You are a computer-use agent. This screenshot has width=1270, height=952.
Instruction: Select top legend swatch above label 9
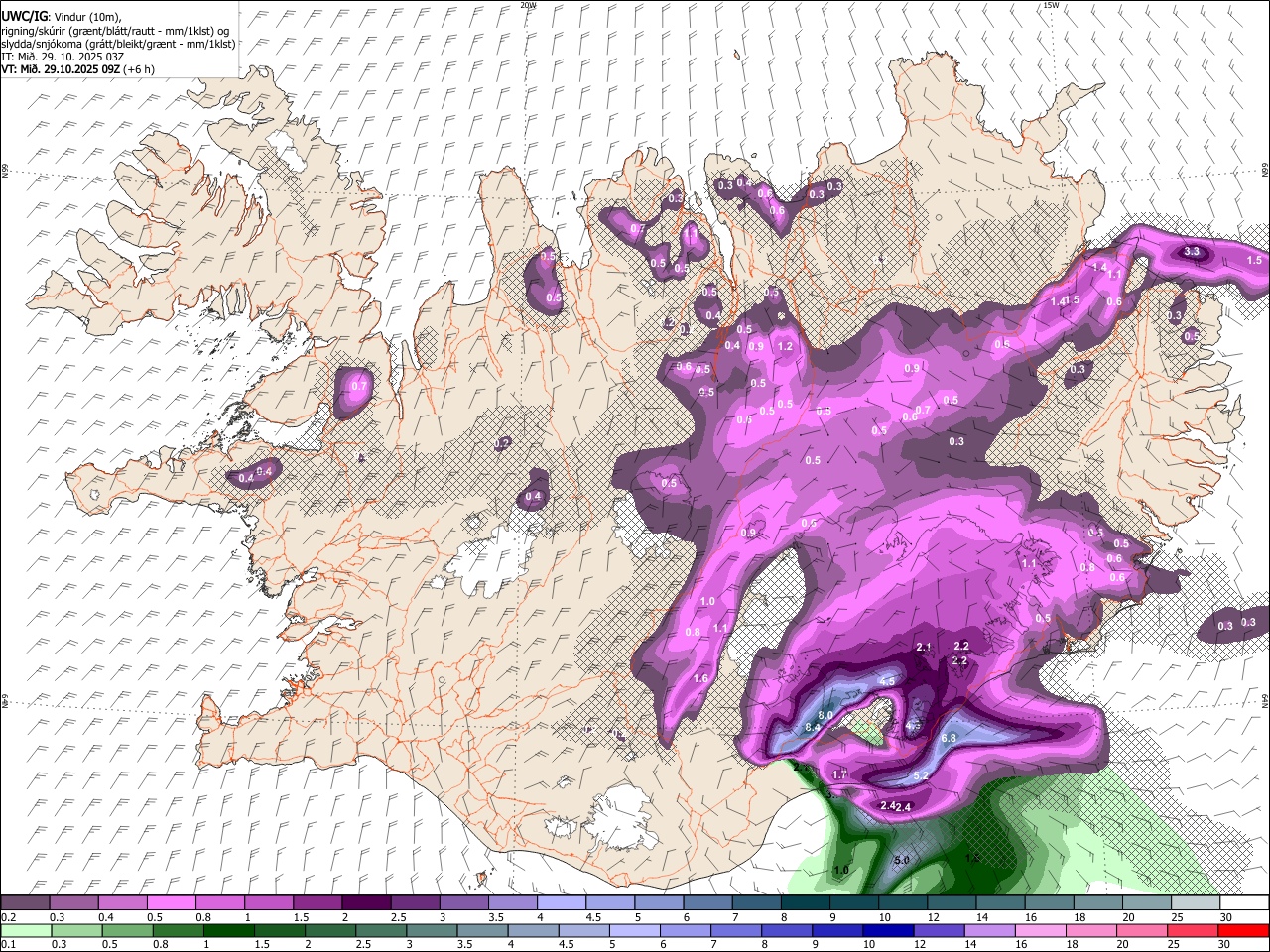(853, 903)
